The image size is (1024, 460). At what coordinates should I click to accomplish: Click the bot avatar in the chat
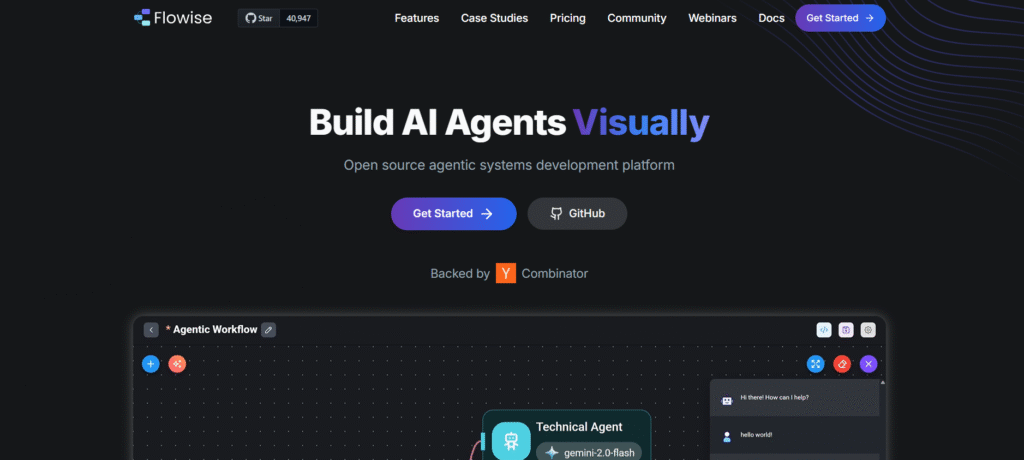[727, 401]
